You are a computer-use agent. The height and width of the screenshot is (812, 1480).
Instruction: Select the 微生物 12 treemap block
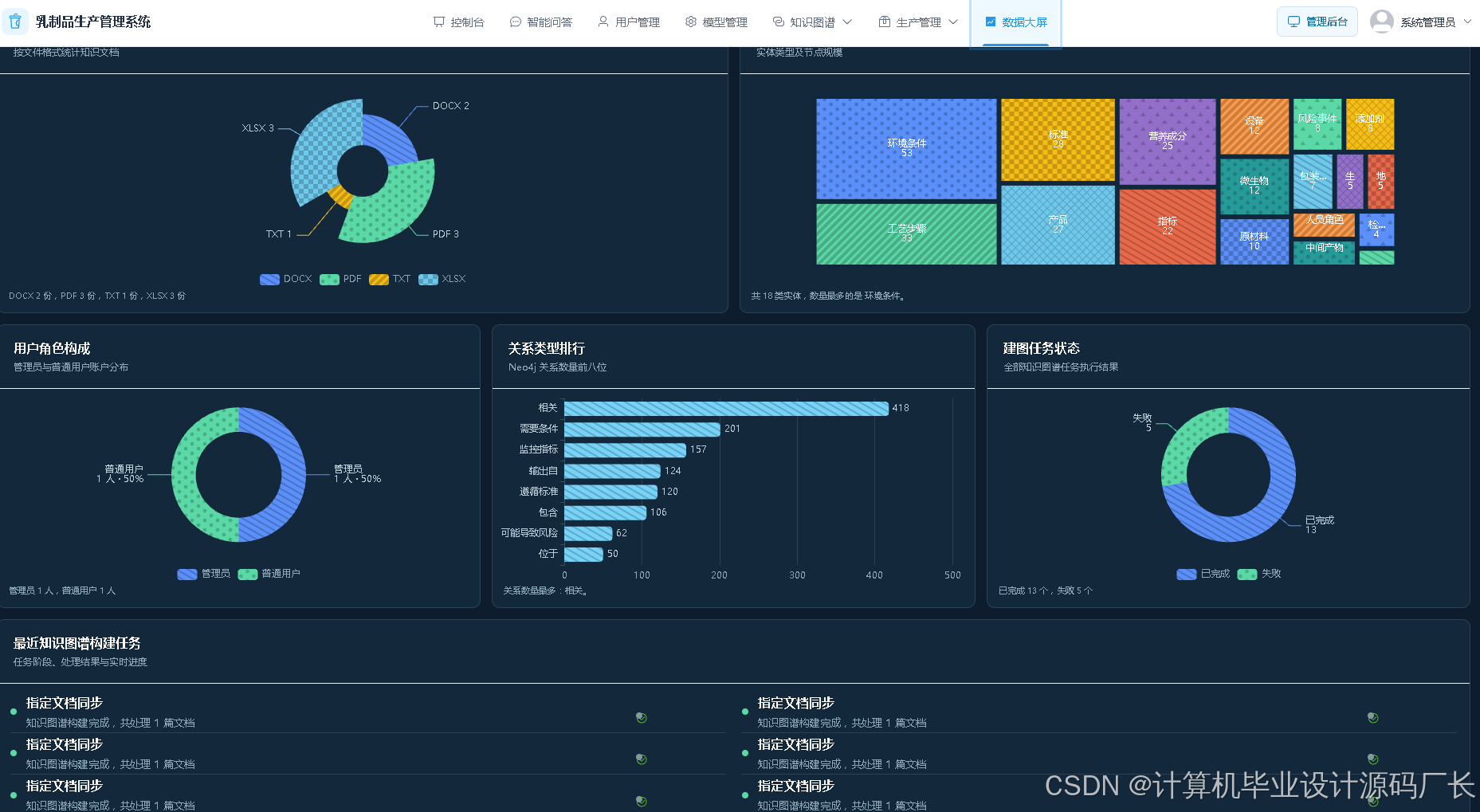click(1254, 186)
